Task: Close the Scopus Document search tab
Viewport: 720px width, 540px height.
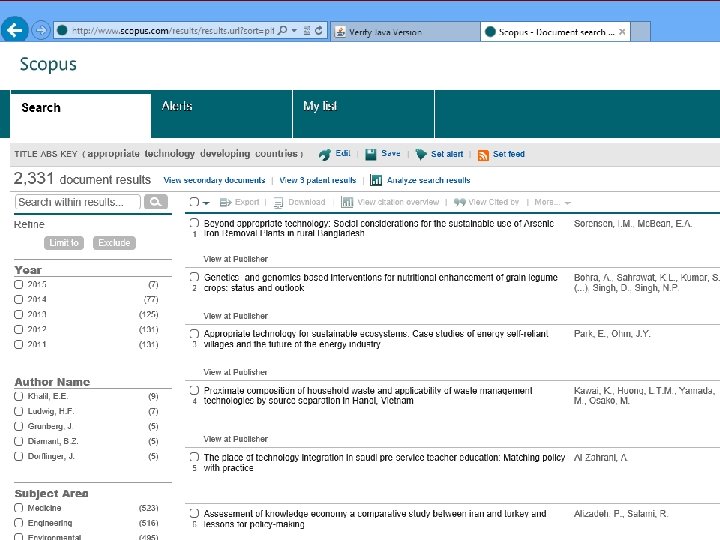Action: tap(622, 32)
